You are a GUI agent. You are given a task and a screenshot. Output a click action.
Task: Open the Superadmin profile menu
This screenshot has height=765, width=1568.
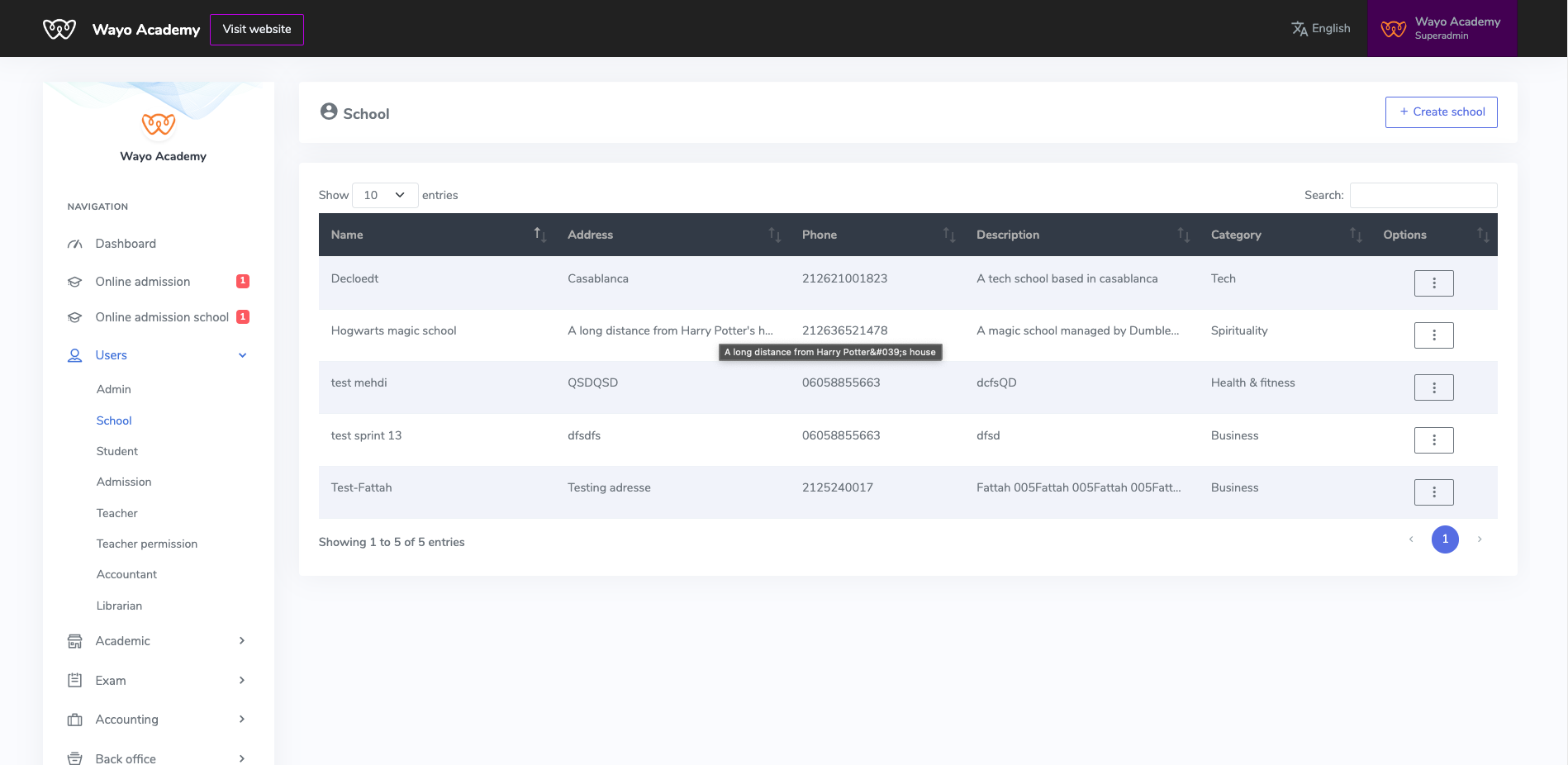(x=1442, y=29)
